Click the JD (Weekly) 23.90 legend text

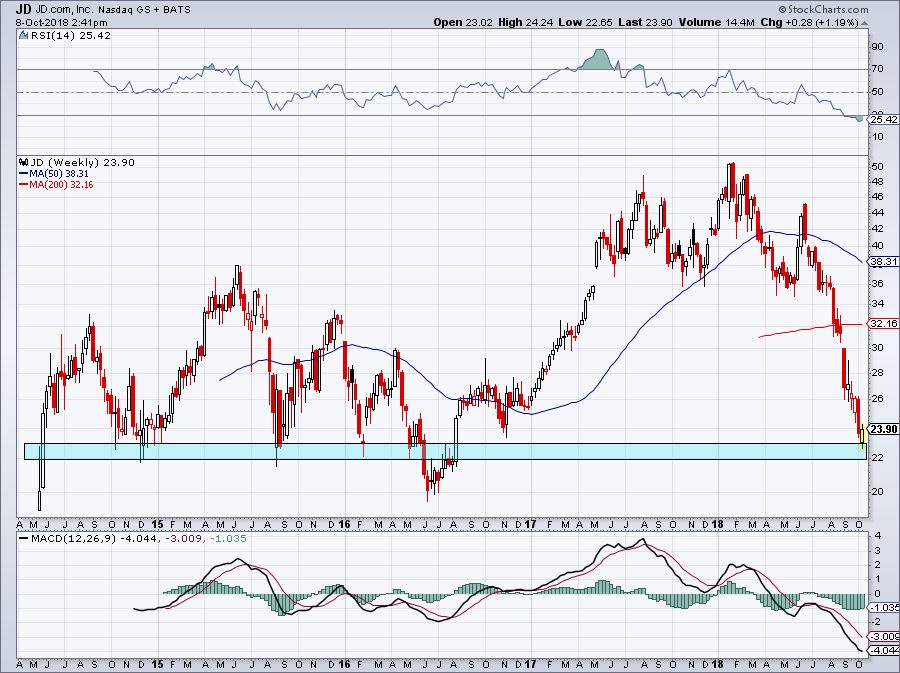pos(82,162)
